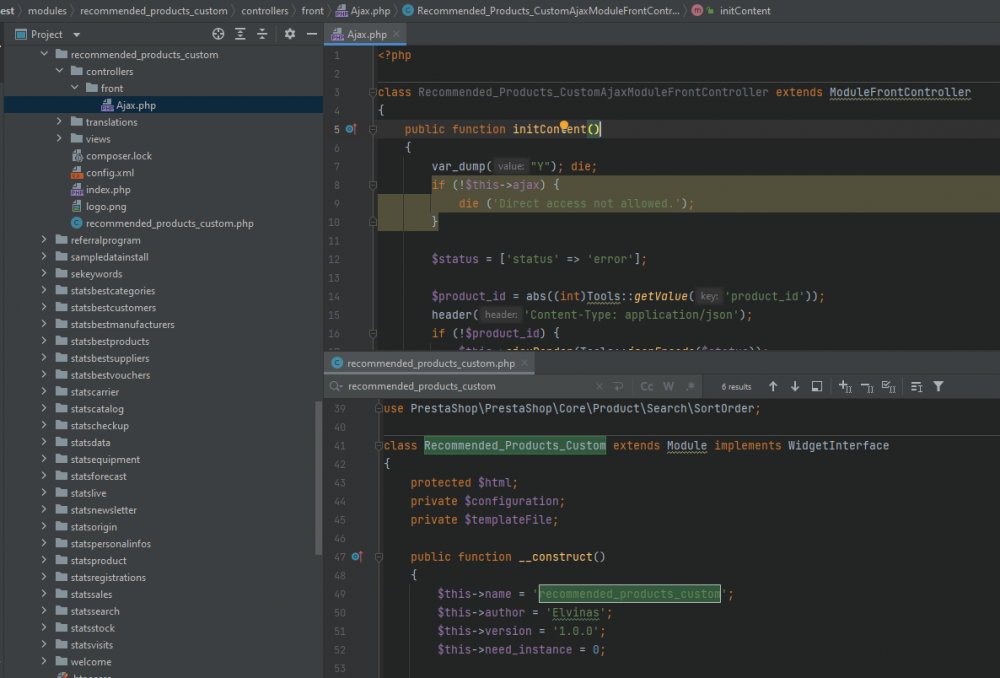
Task: Go to previous search occurrence arrow
Action: 773,386
